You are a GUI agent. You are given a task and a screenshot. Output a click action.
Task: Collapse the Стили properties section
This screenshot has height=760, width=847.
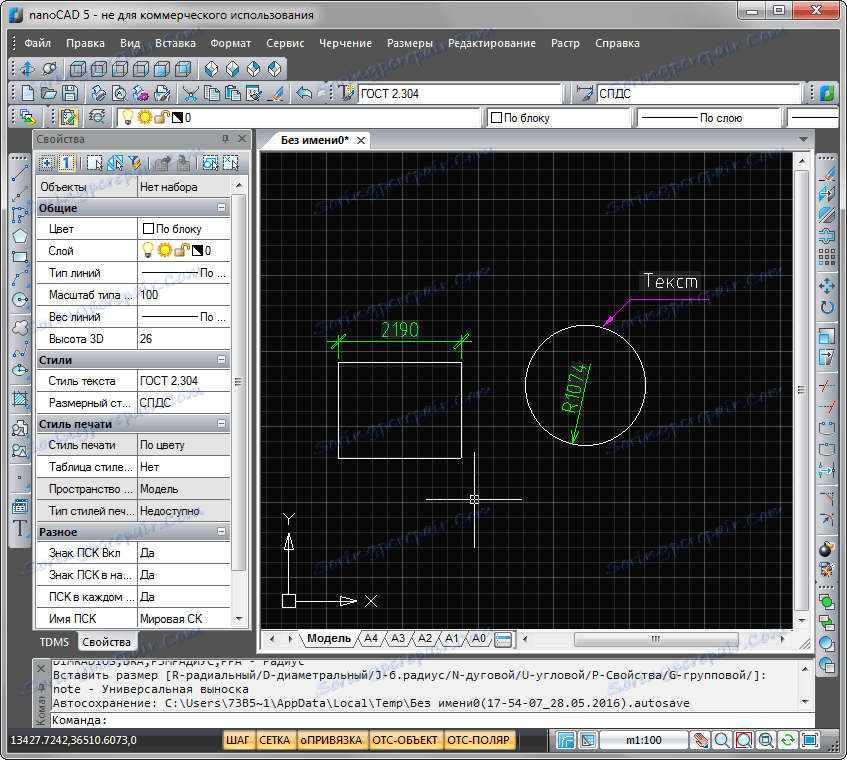221,360
